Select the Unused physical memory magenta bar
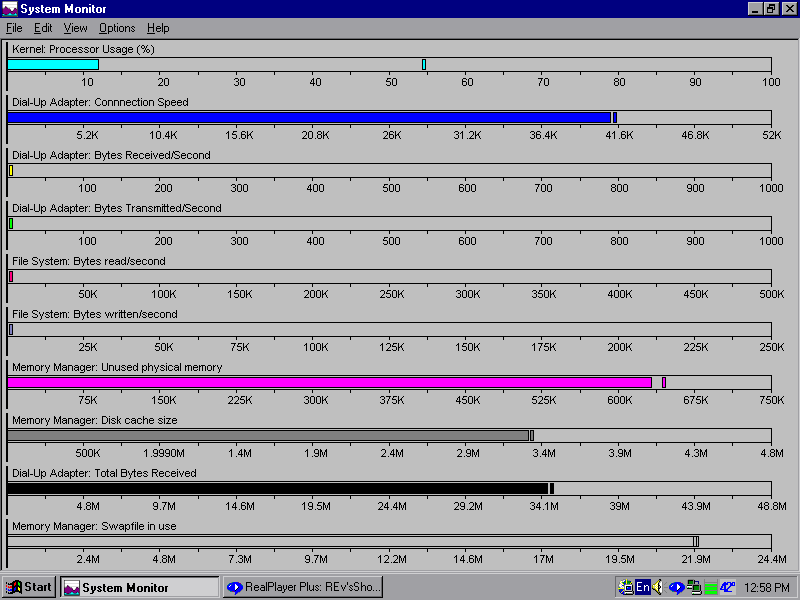The image size is (800, 600). (x=329, y=382)
